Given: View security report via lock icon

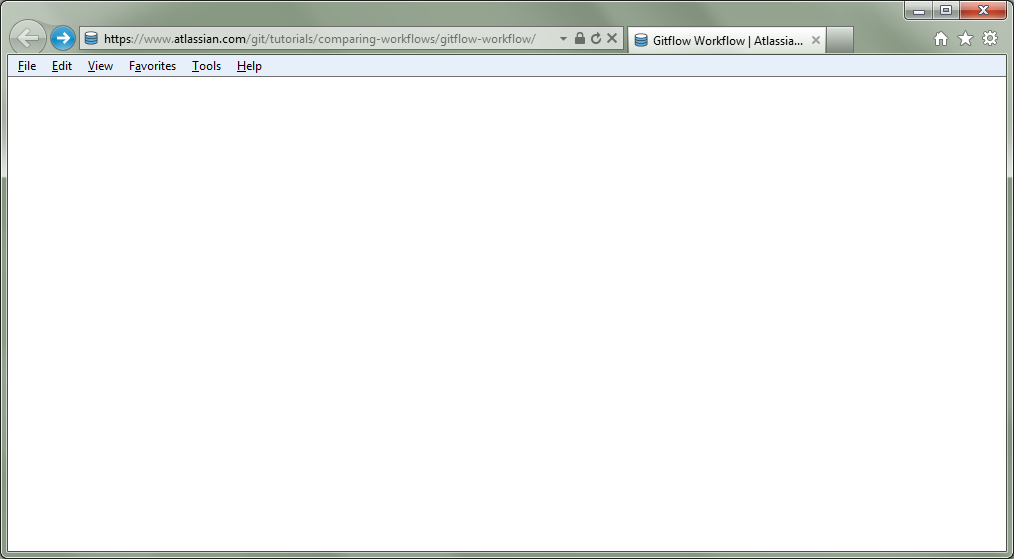Looking at the screenshot, I should tap(580, 39).
